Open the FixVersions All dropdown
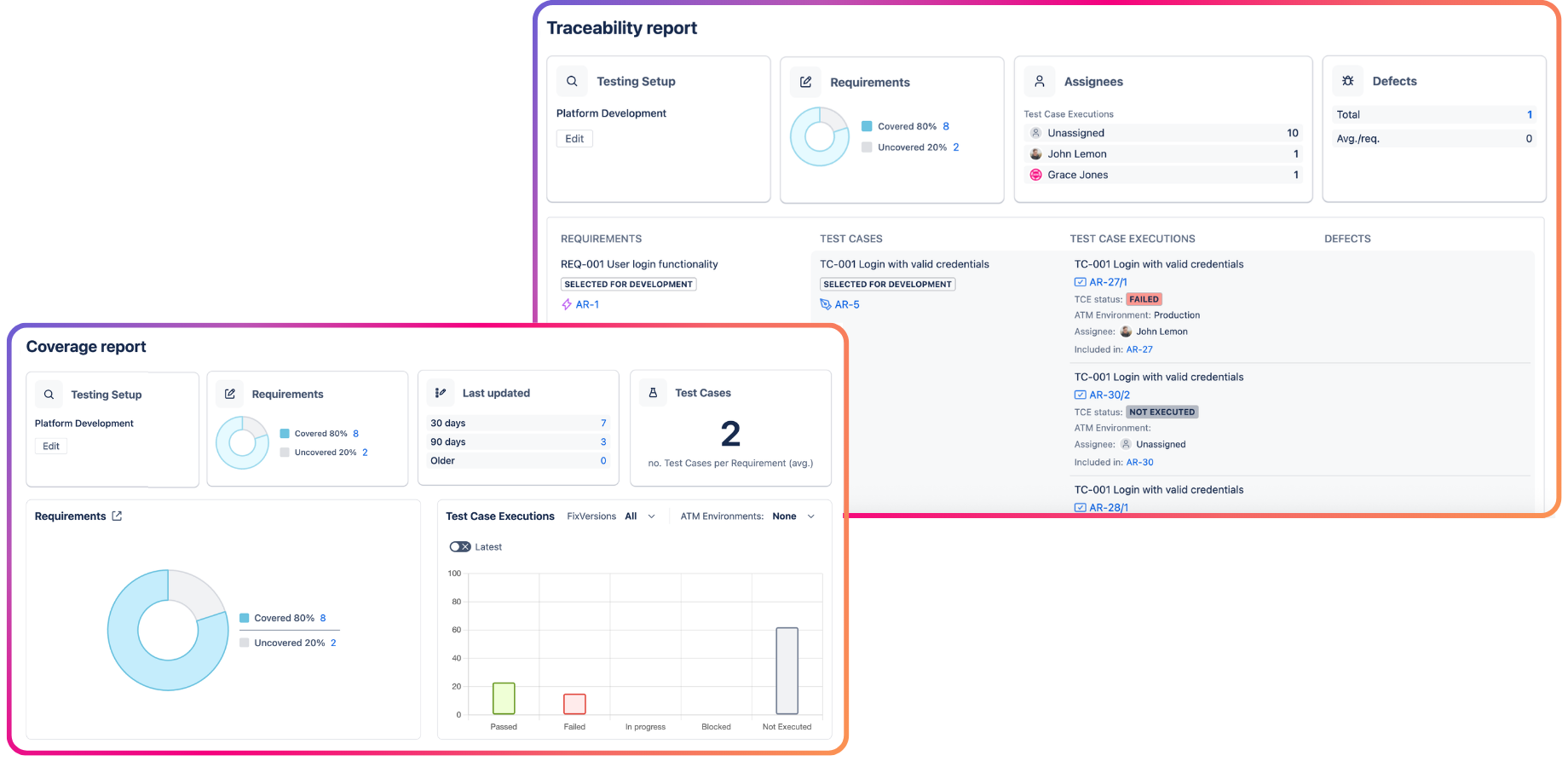 pyautogui.click(x=640, y=516)
